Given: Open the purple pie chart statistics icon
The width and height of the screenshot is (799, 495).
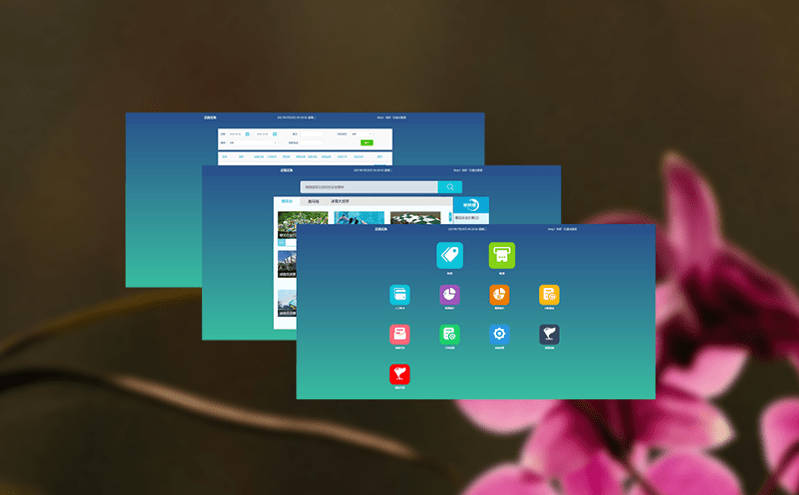Looking at the screenshot, I should [x=449, y=294].
